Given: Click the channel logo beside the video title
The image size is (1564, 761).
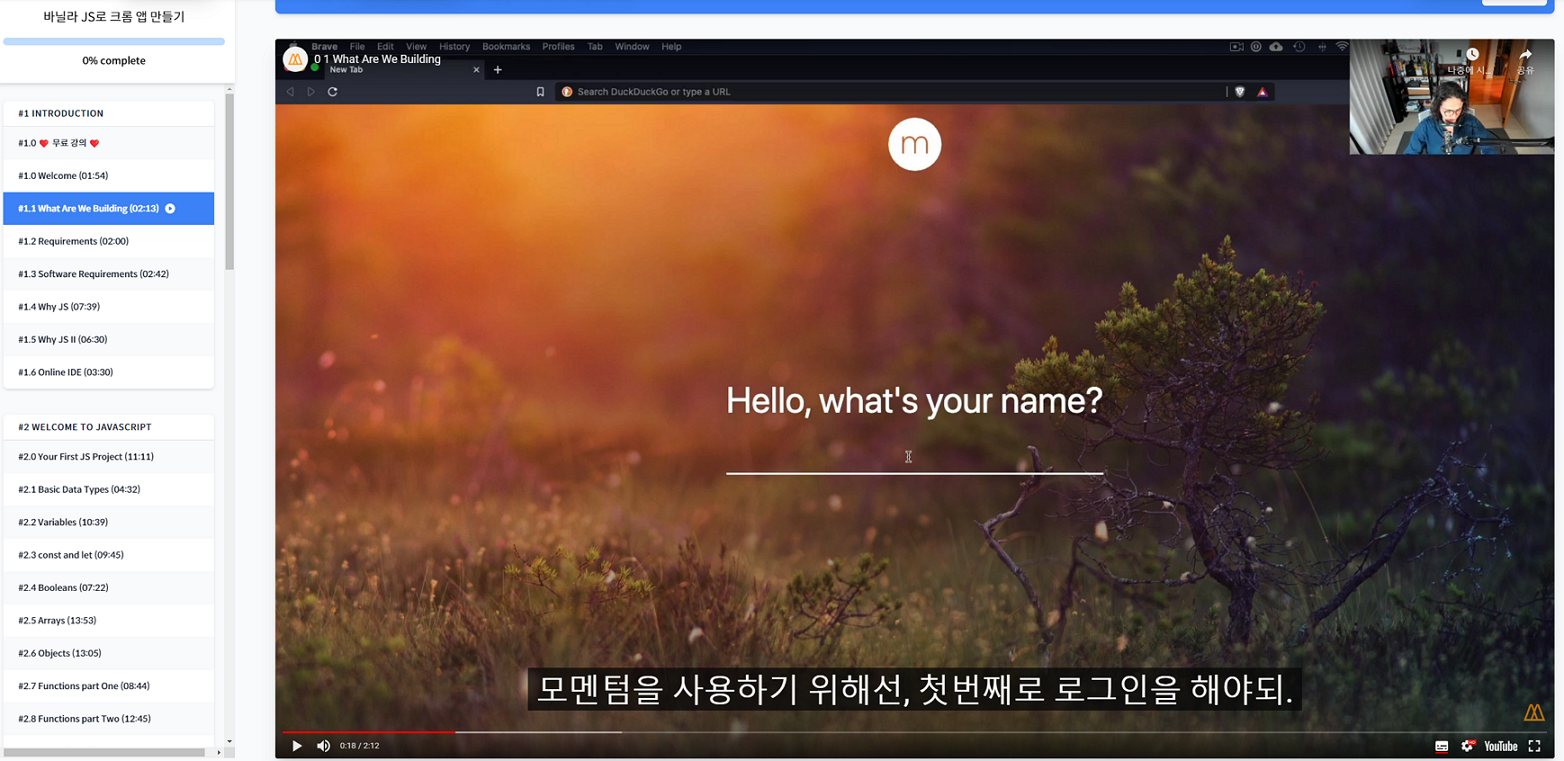Looking at the screenshot, I should (295, 60).
